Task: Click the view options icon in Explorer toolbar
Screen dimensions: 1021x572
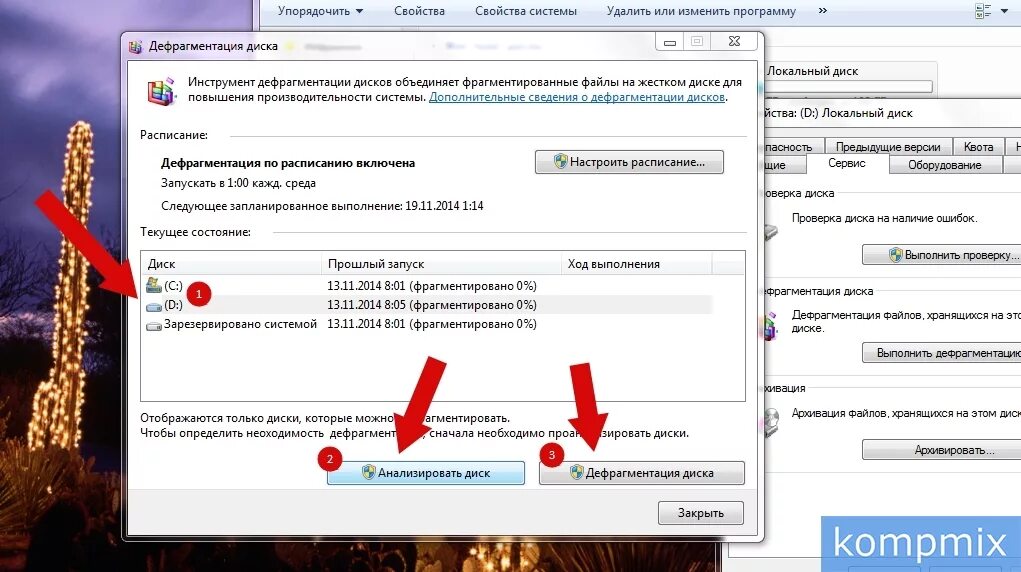Action: click(x=983, y=11)
